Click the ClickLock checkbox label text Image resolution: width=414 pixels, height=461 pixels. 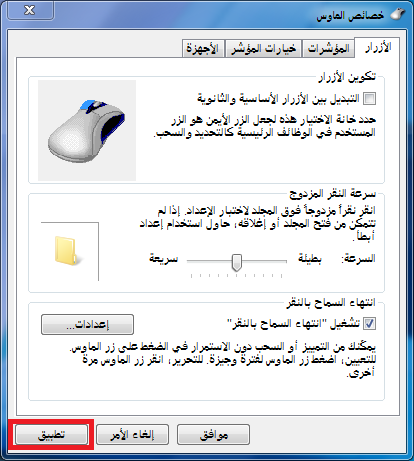tap(293, 323)
